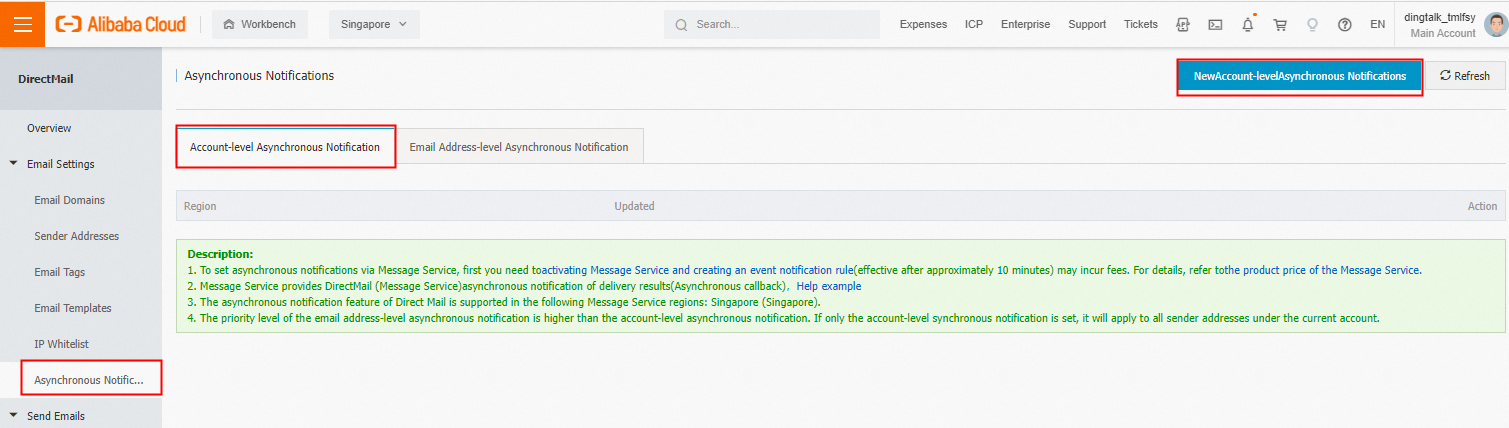Open IP Whitelist in the sidebar
Viewport: 1509px width, 428px height.
pos(61,344)
